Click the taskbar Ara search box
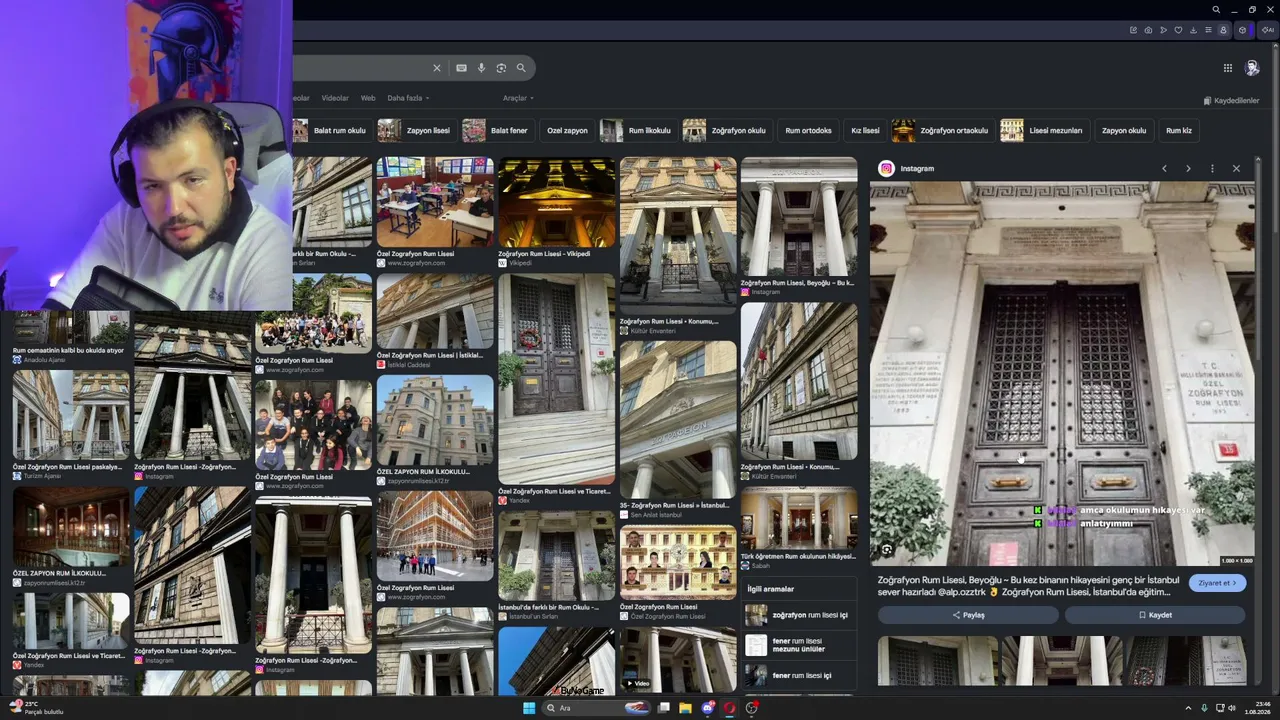1280x720 pixels. 598,708
